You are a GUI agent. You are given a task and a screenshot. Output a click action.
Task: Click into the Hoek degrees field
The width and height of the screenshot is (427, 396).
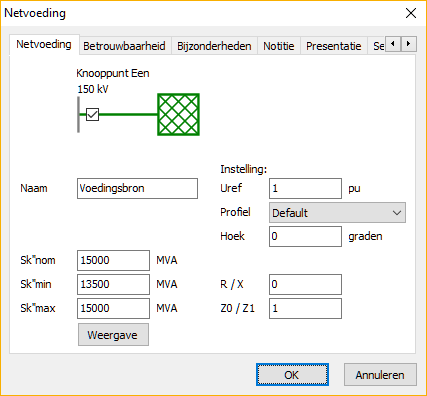tap(305, 236)
